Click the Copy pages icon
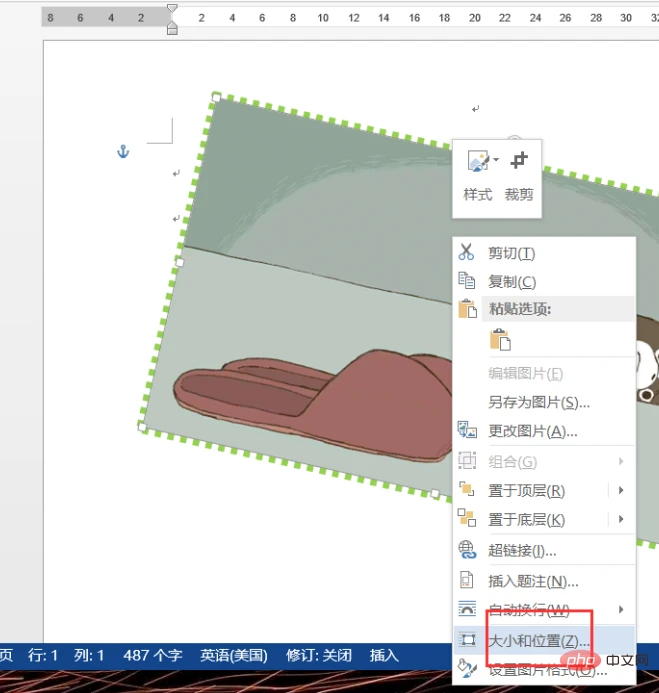This screenshot has width=659, height=693. [467, 281]
